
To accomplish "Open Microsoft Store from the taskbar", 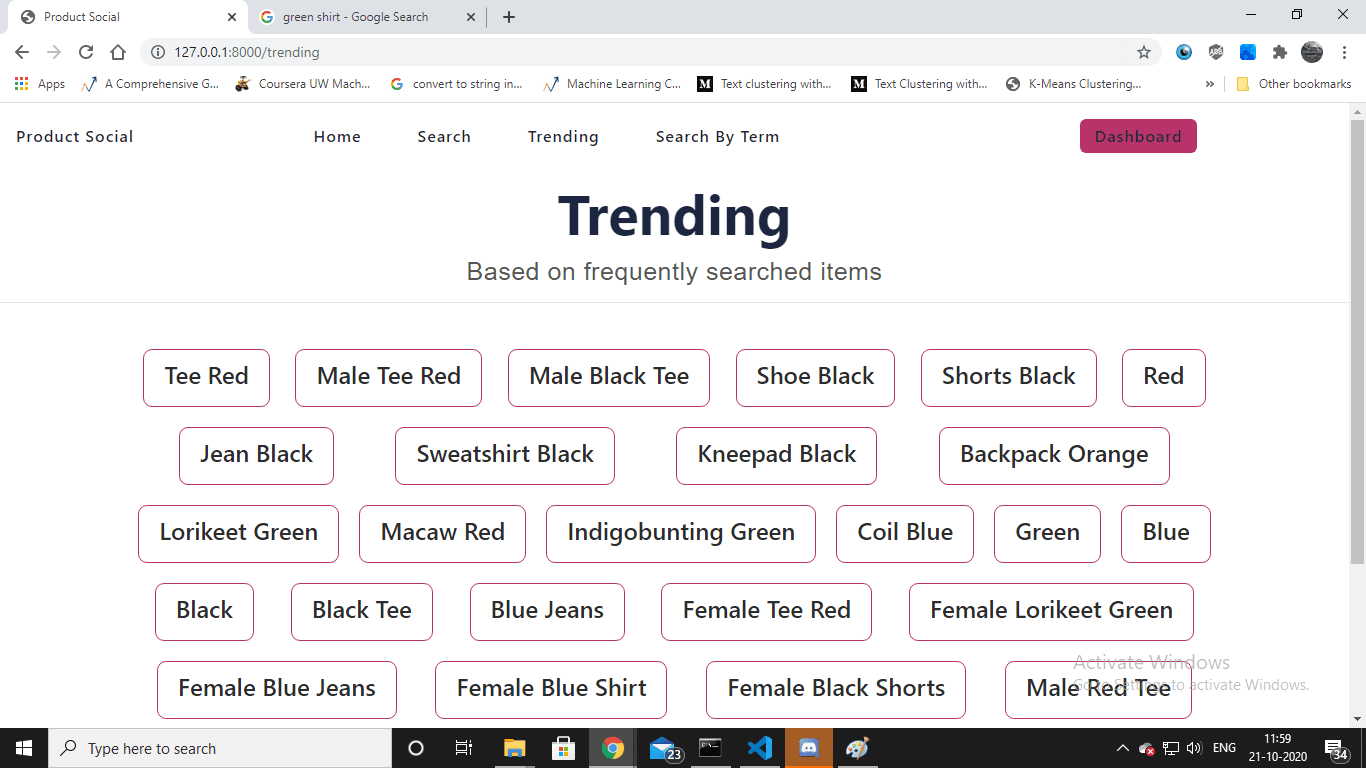I will [x=563, y=748].
